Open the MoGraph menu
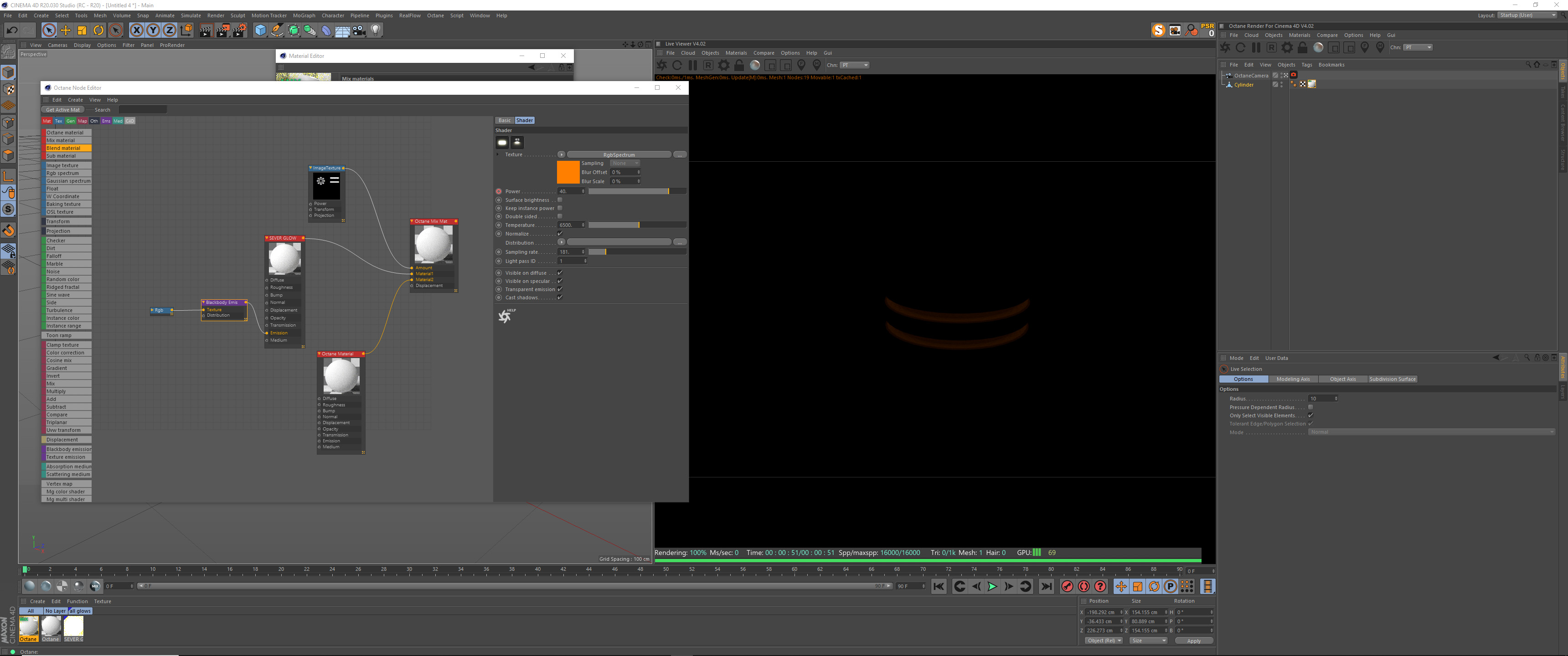 click(x=304, y=15)
